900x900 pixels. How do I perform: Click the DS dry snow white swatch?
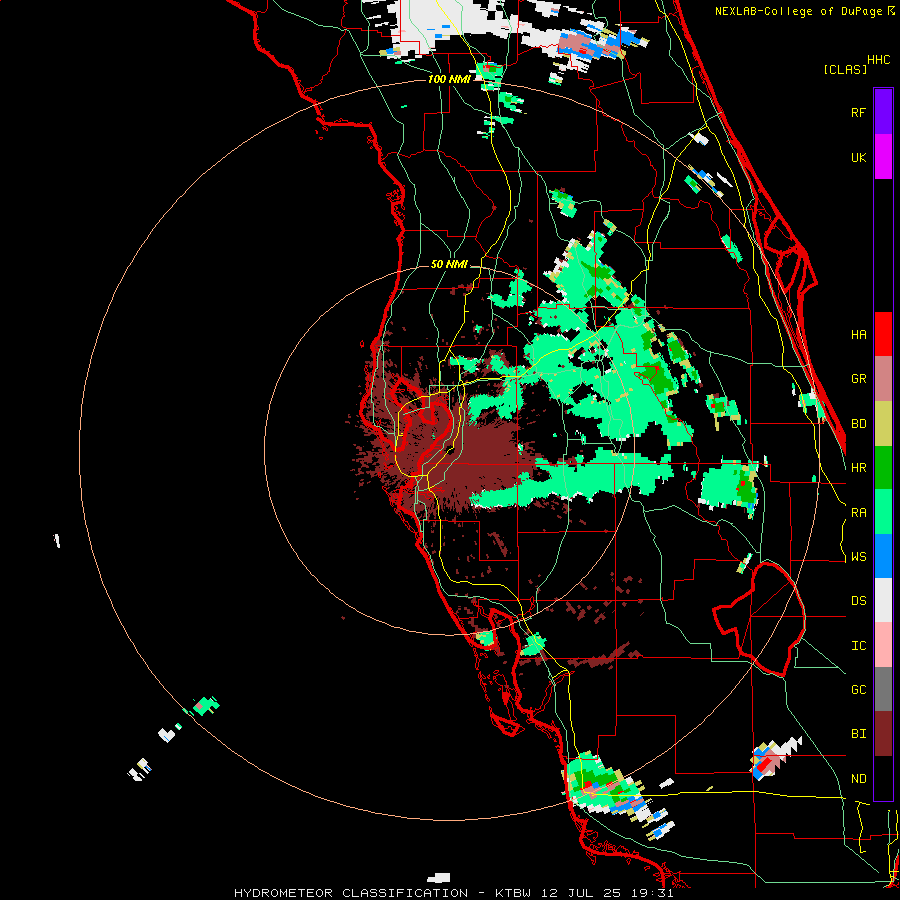point(883,600)
